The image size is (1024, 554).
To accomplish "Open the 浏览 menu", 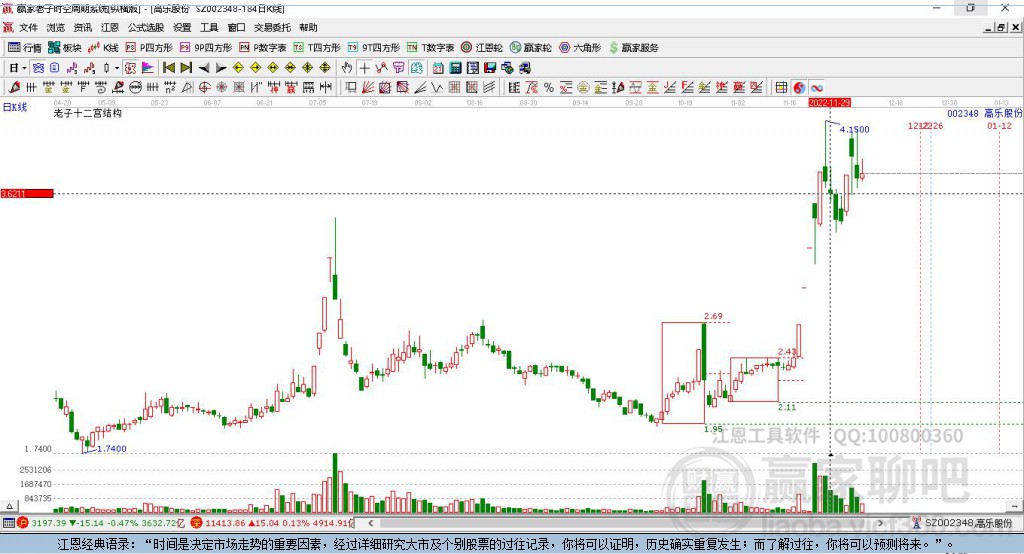I will (56, 27).
